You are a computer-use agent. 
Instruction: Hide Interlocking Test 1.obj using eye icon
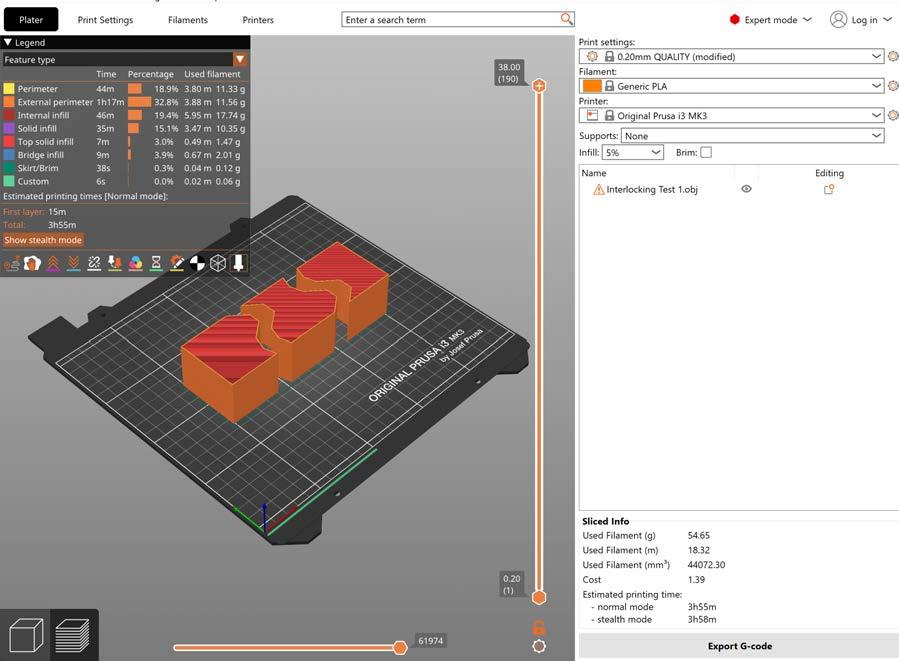click(x=746, y=189)
